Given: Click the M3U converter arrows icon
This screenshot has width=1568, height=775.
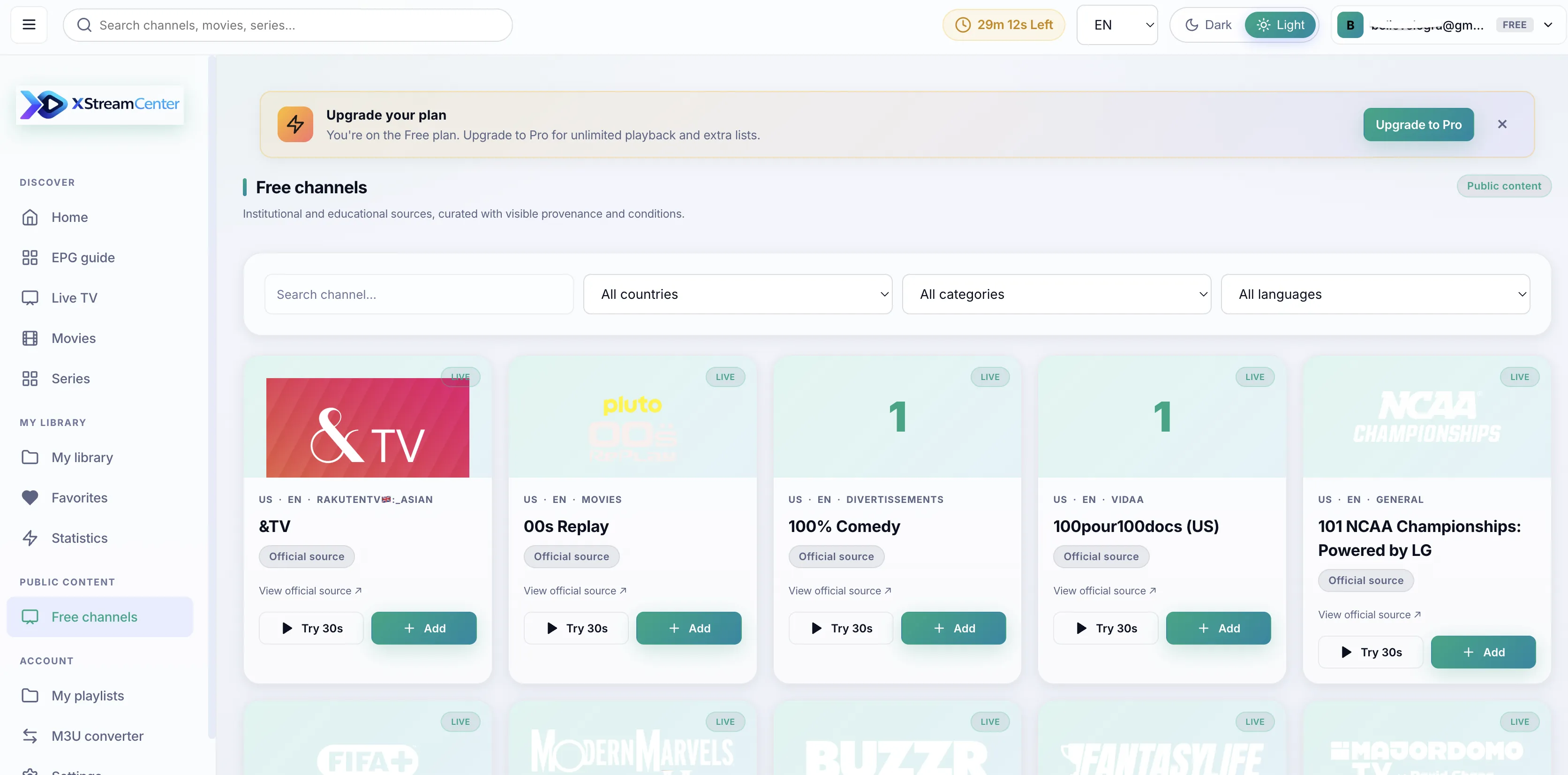Looking at the screenshot, I should [30, 736].
